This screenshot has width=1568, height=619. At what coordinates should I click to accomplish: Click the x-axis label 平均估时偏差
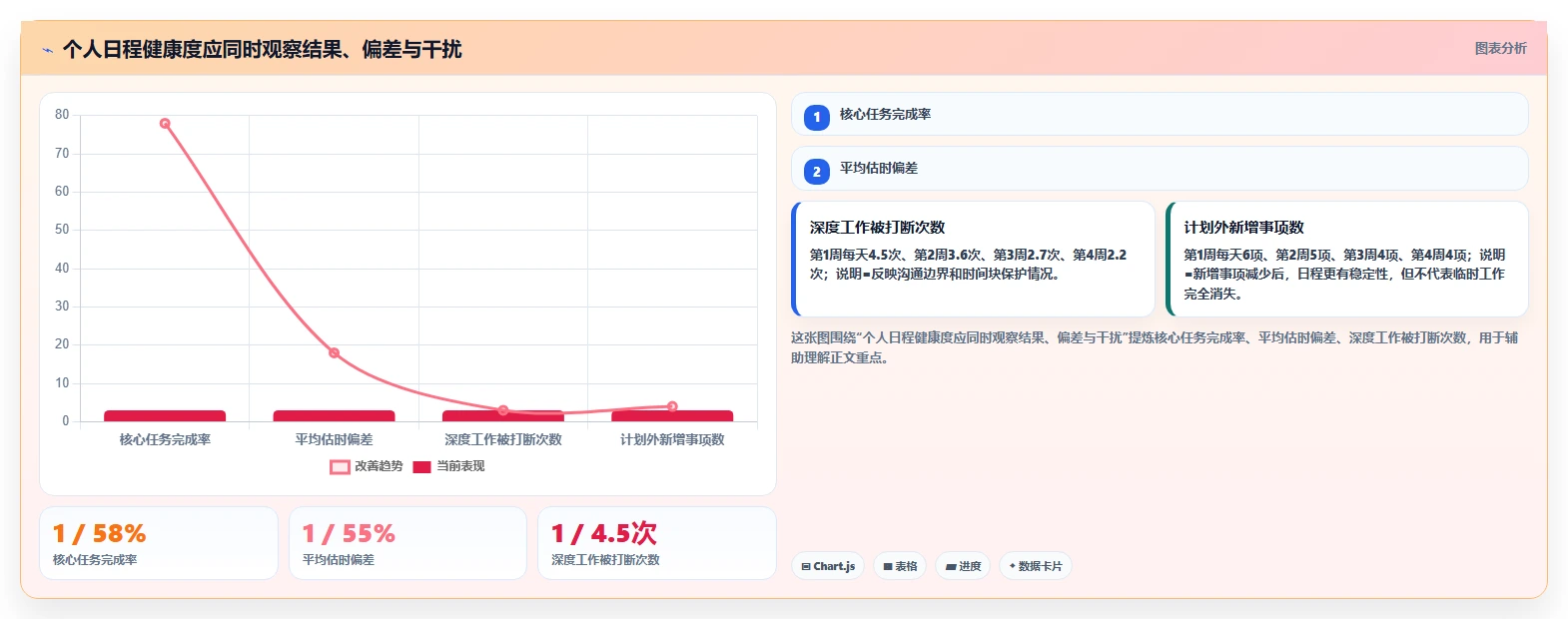pyautogui.click(x=334, y=439)
